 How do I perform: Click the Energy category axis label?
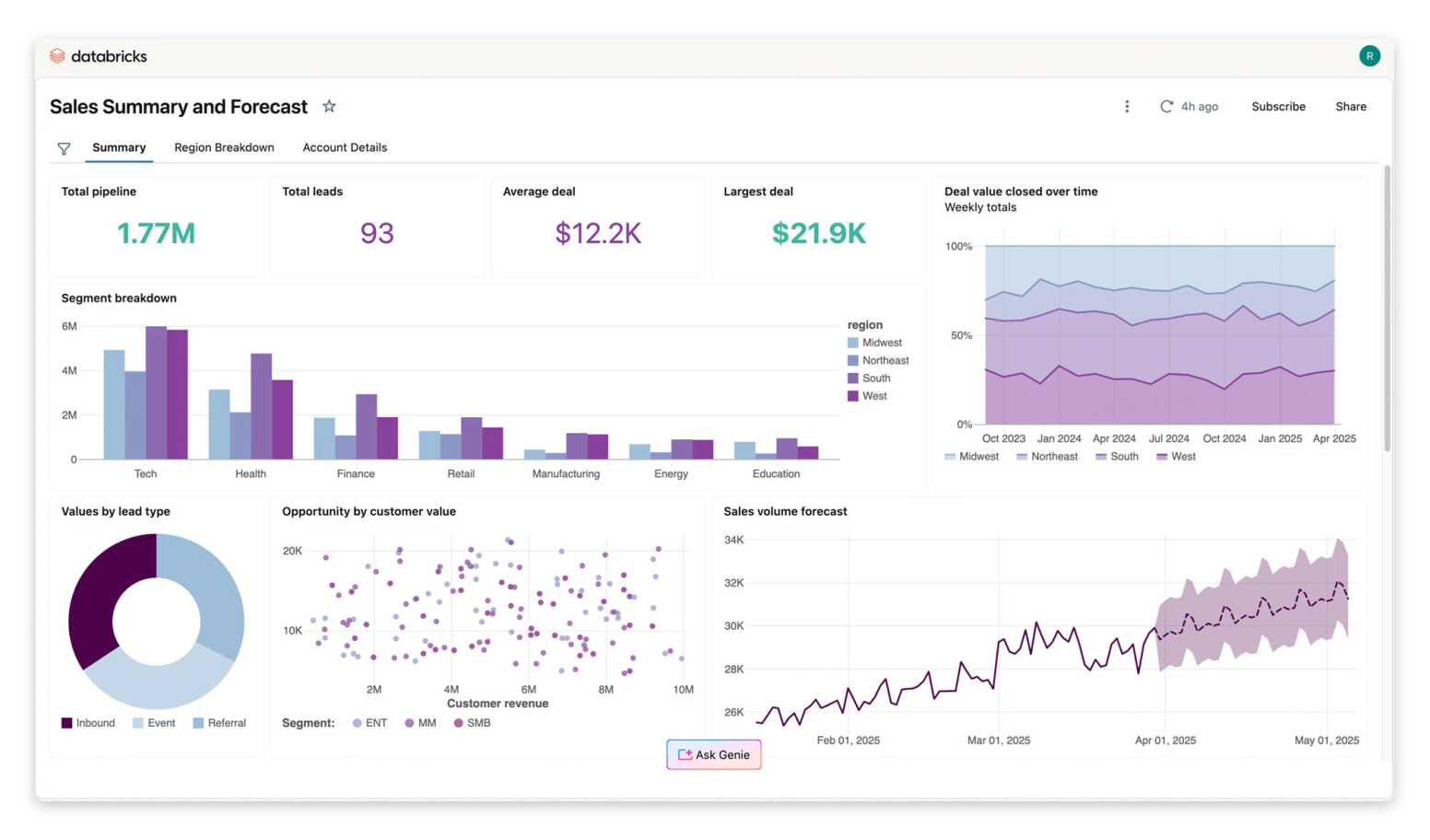671,473
